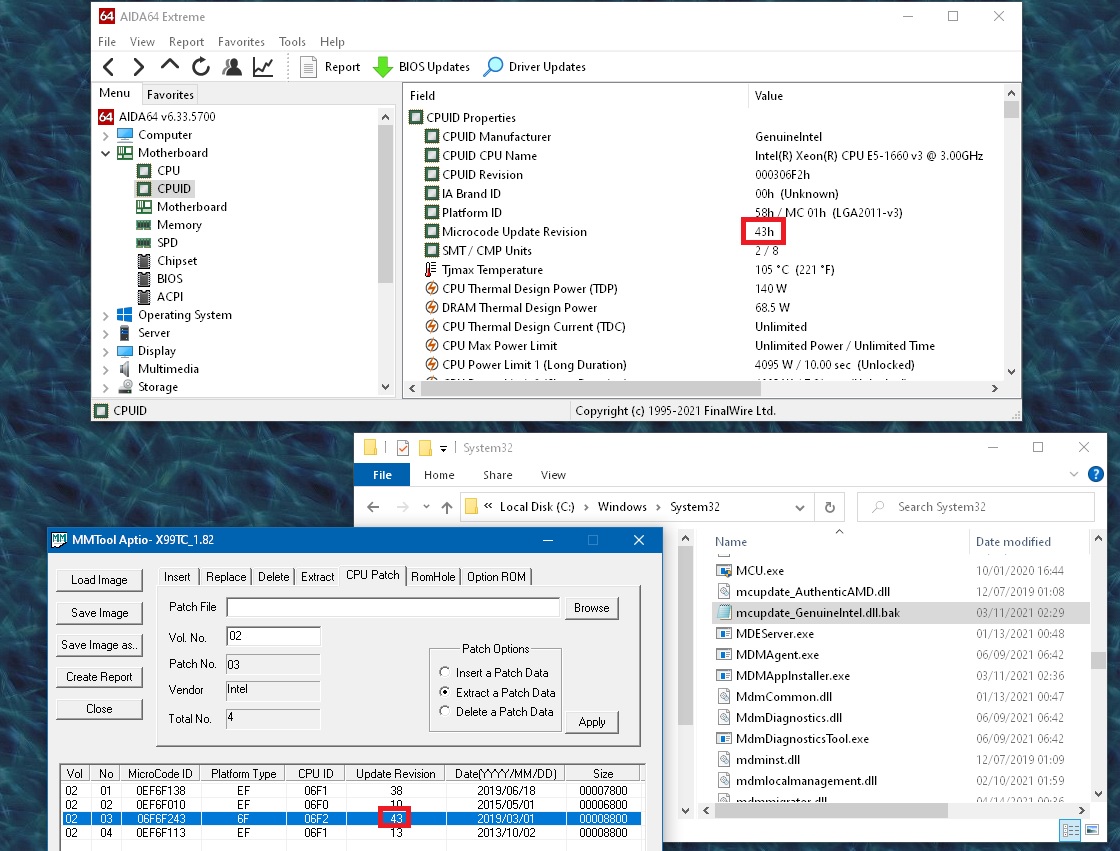Click Save Image button in MMTool
This screenshot has height=851, width=1120.
pyautogui.click(x=99, y=613)
